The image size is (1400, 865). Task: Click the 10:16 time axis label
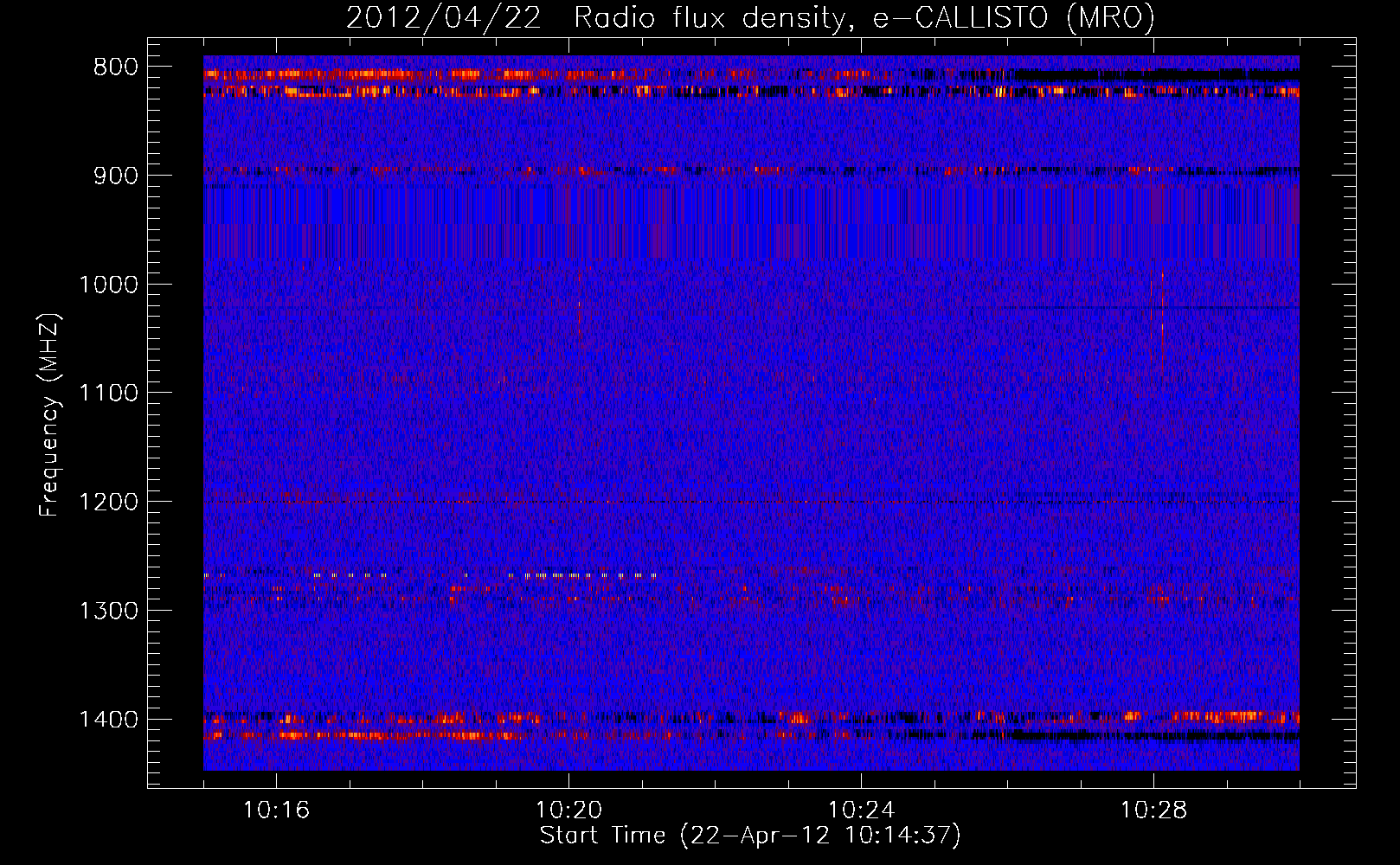click(x=276, y=811)
